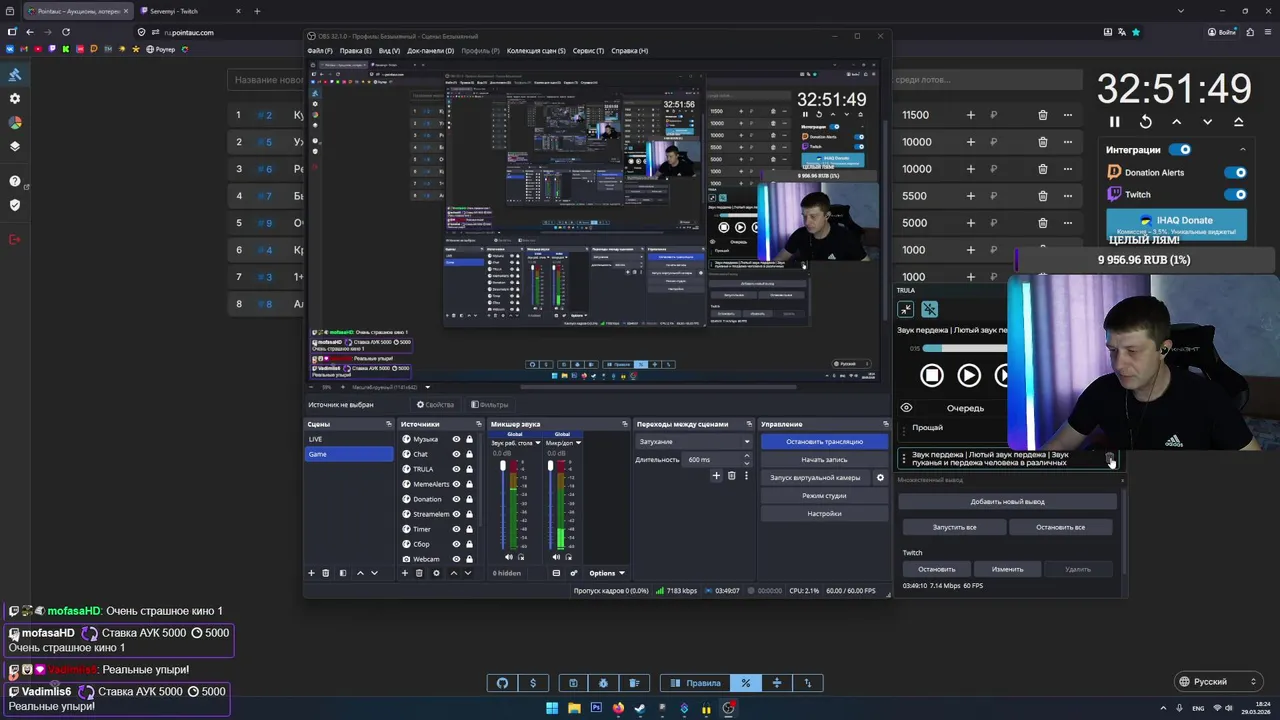Subtract time with the timer down arrow
The width and height of the screenshot is (1280, 720).
(x=1207, y=122)
